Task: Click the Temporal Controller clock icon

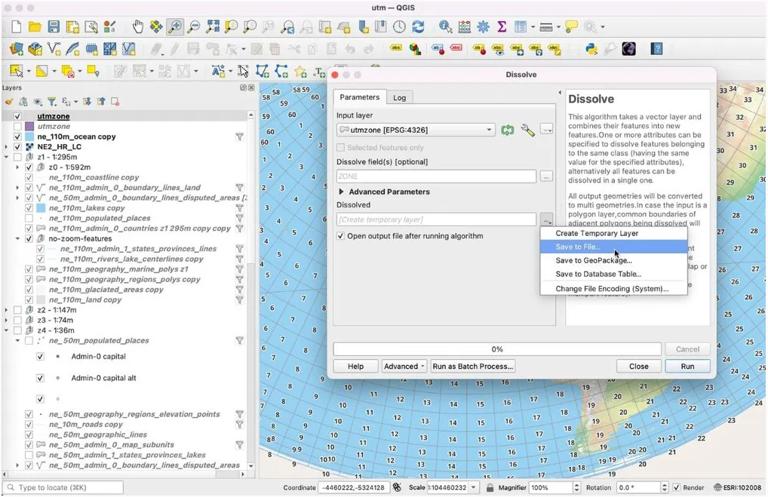Action: pyautogui.click(x=399, y=26)
